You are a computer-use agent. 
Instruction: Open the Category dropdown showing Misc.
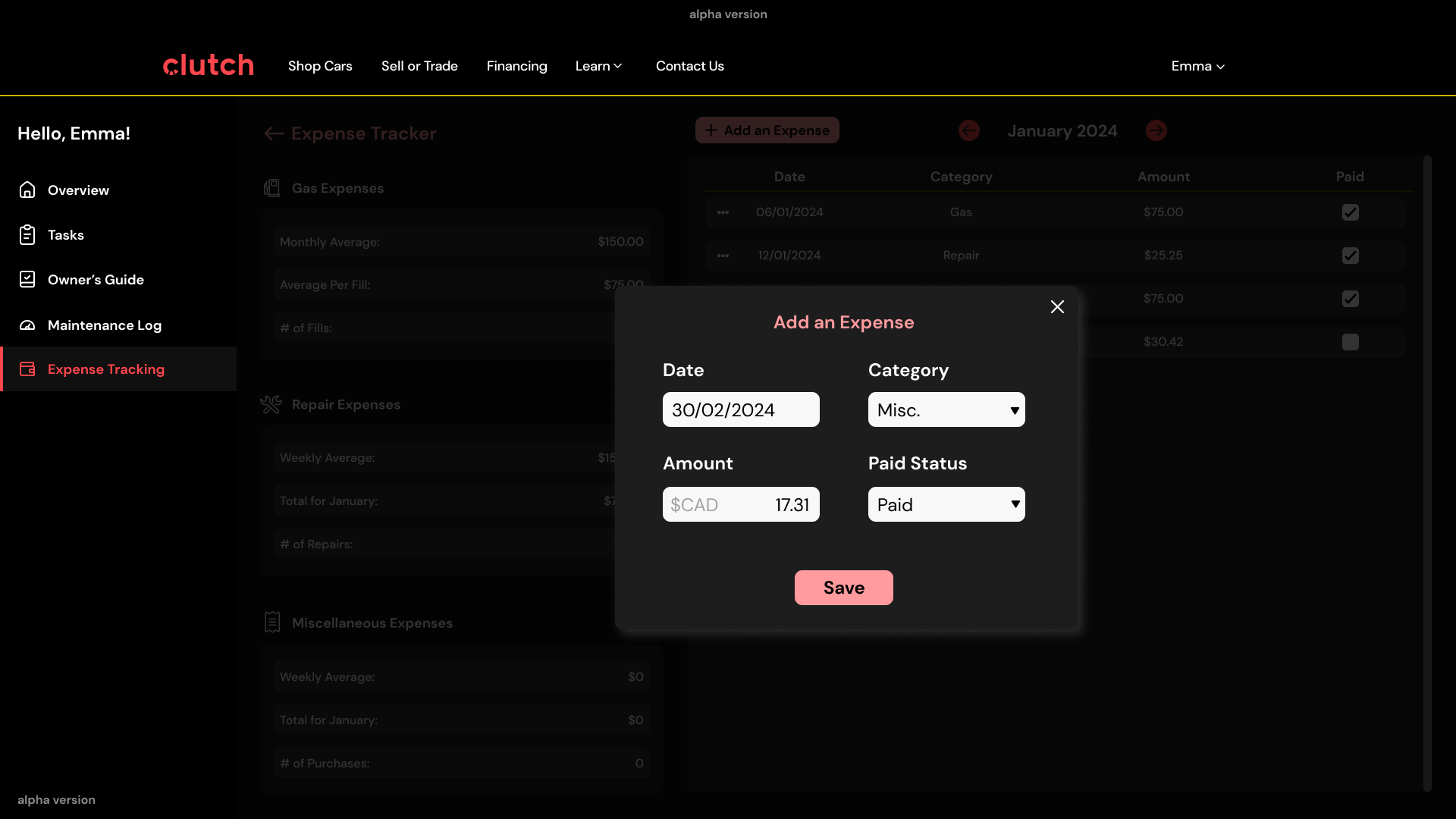point(946,409)
